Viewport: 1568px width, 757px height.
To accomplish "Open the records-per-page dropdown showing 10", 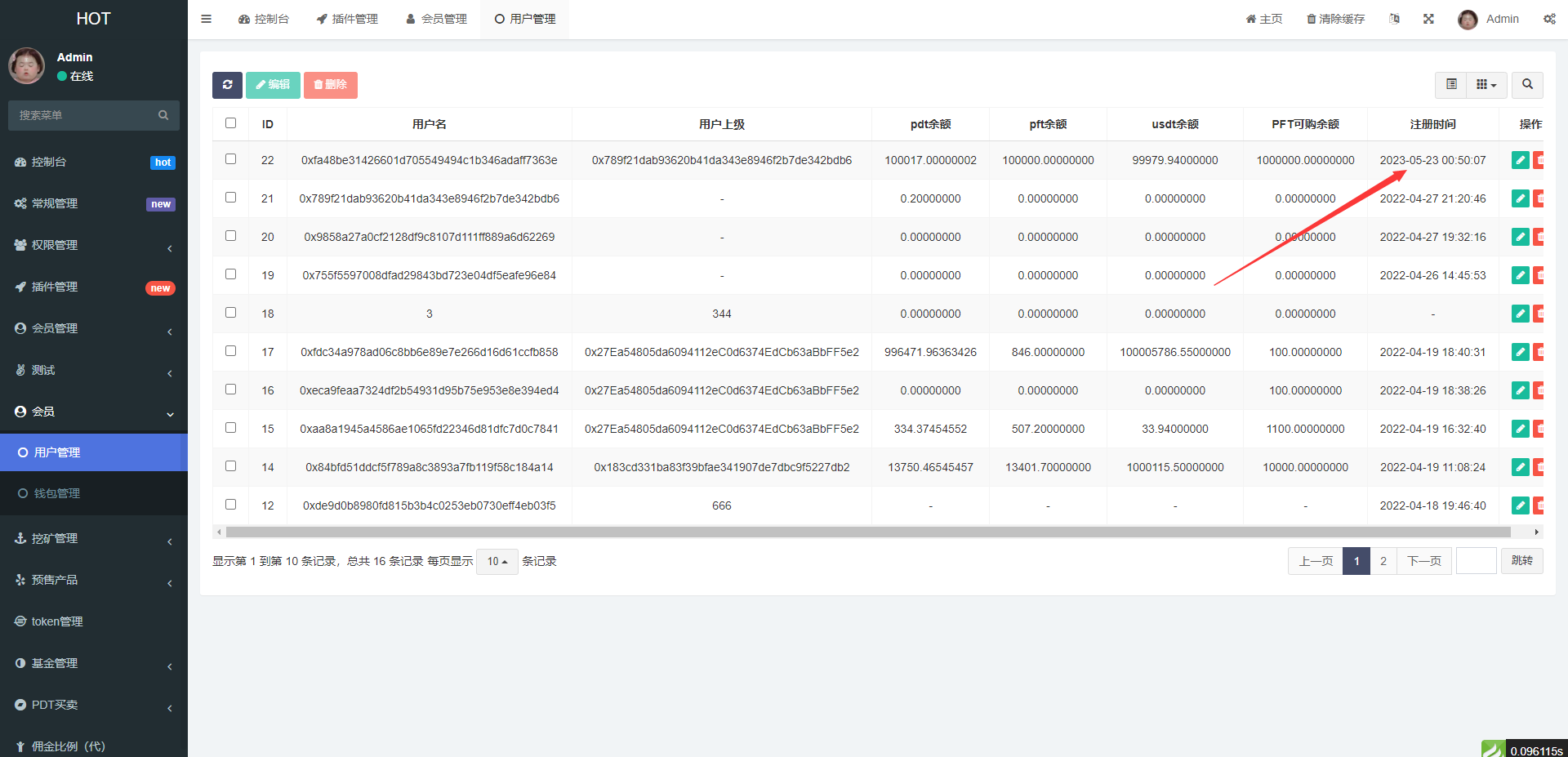I will [497, 562].
